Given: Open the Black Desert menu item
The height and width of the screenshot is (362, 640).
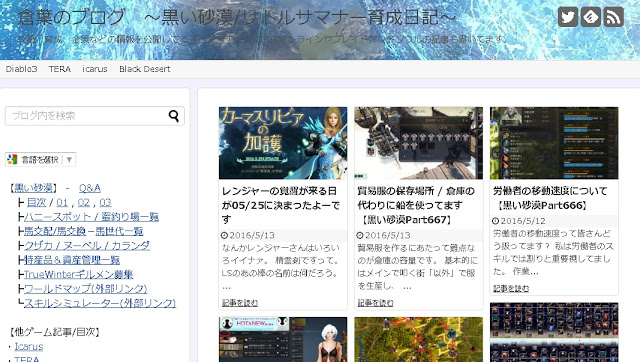Looking at the screenshot, I should [x=144, y=69].
